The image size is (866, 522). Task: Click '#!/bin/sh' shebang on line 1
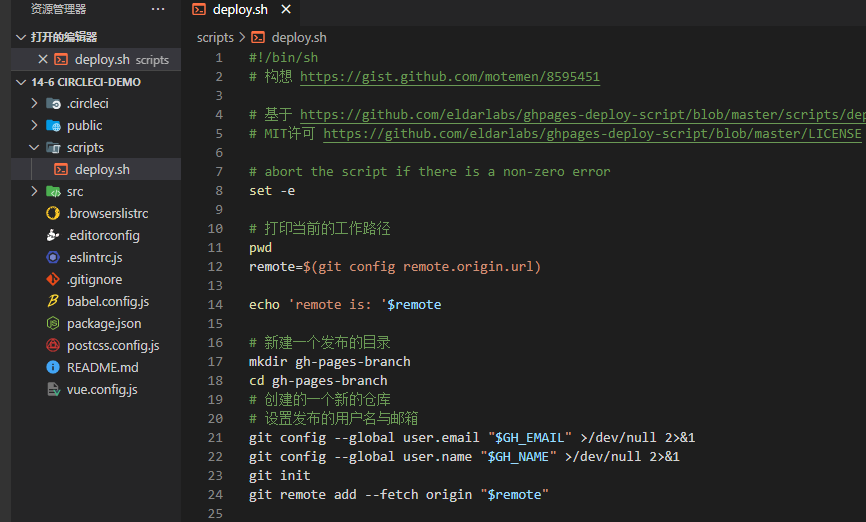[283, 57]
